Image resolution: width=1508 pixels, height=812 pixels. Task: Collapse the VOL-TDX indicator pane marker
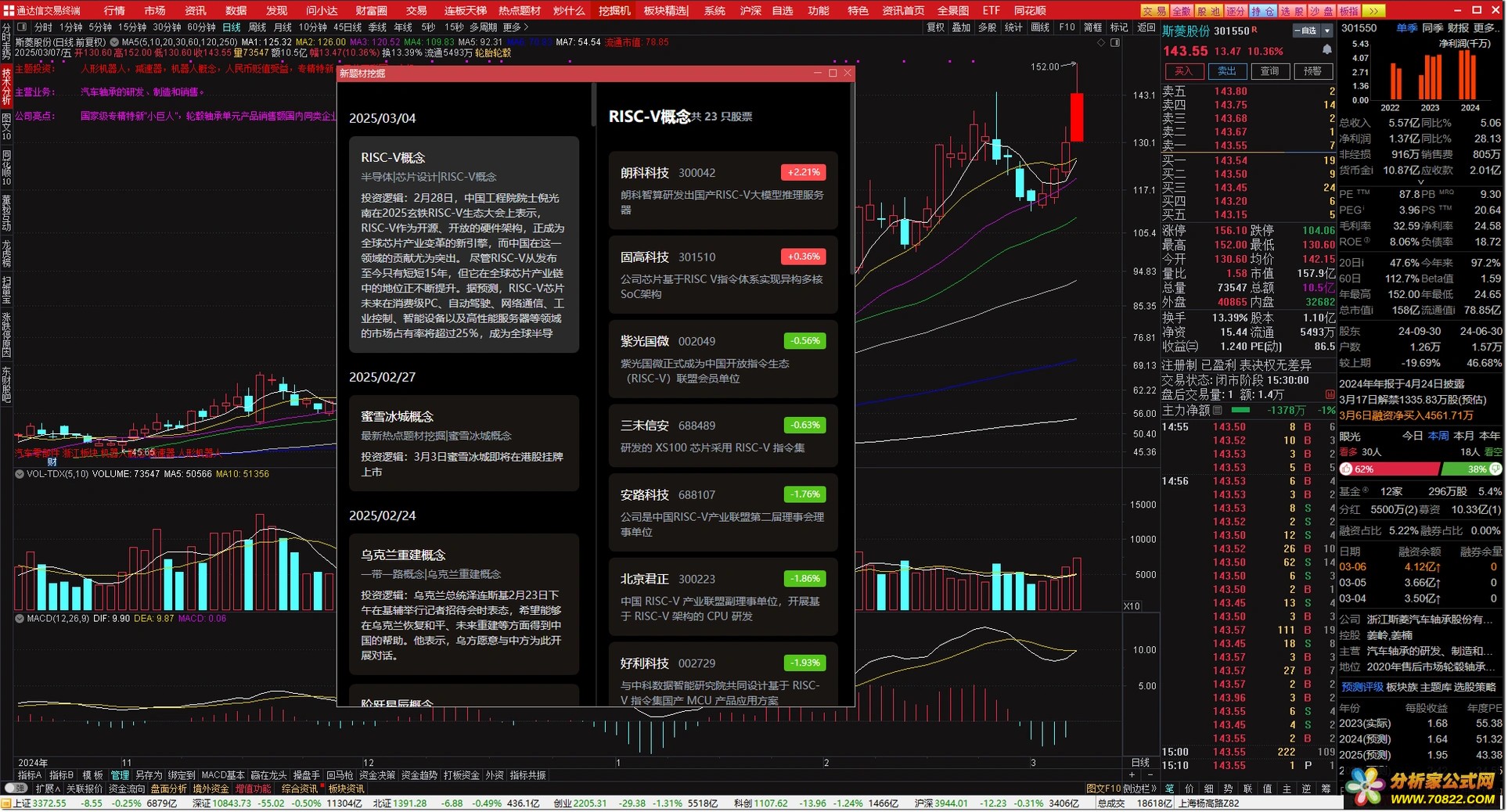[20, 474]
